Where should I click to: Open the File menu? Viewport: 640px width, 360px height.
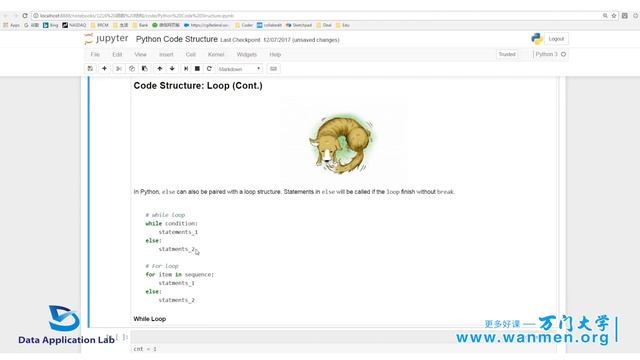95,54
